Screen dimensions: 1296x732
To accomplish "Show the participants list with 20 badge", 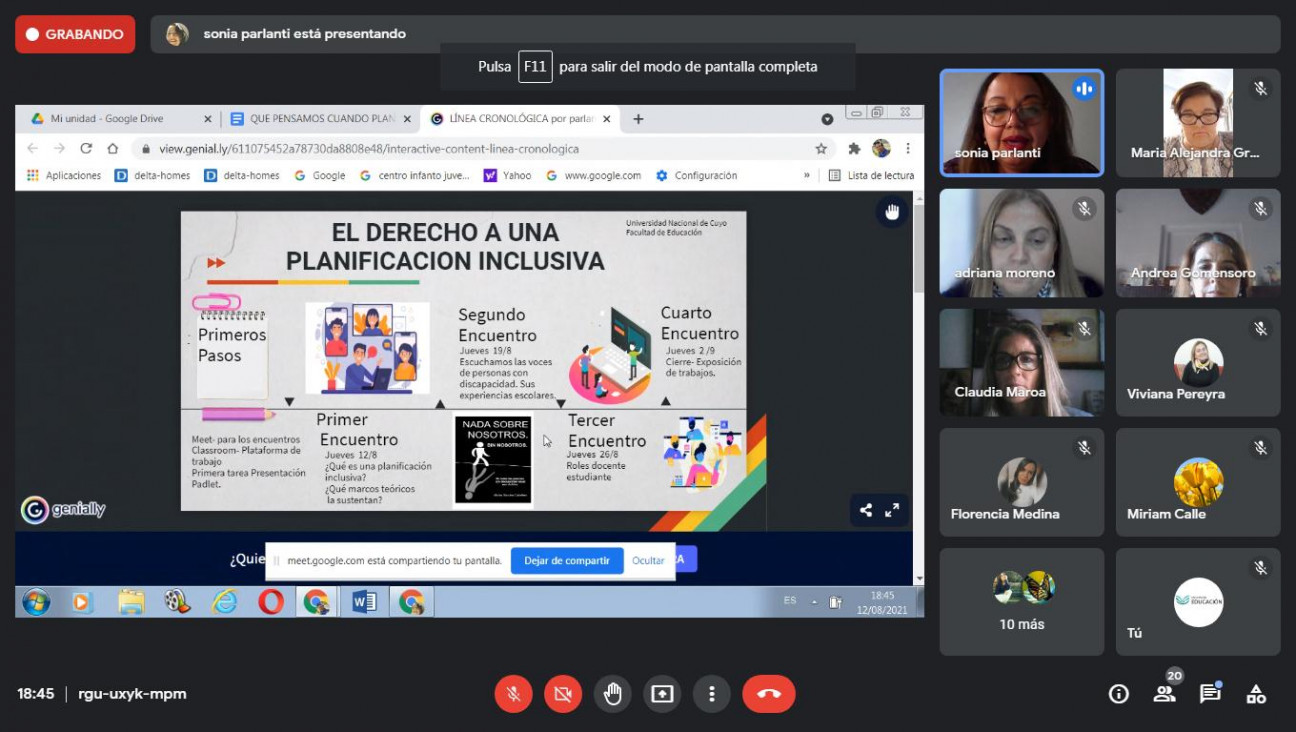I will [1164, 693].
